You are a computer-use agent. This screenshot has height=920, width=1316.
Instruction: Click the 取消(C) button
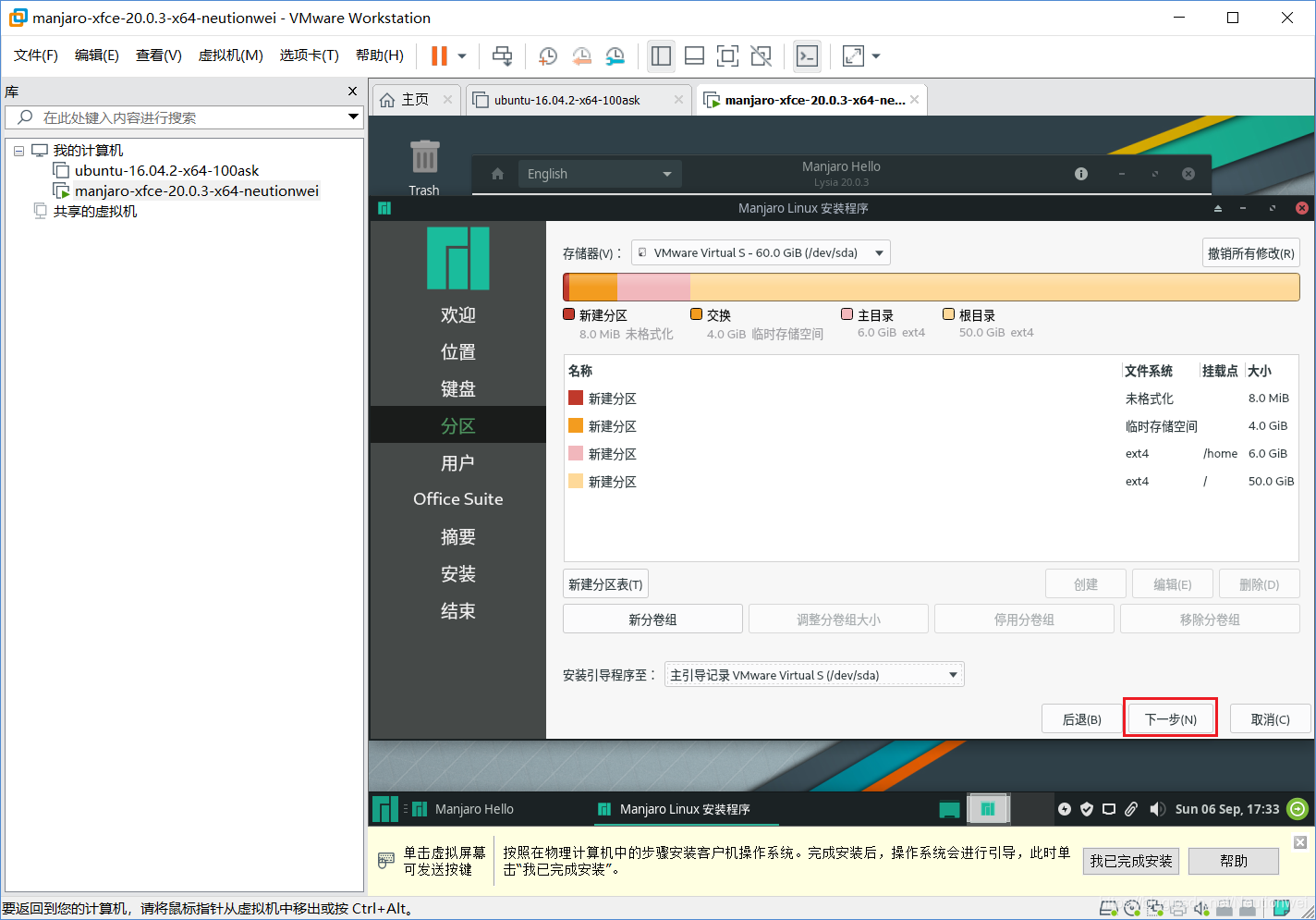(1270, 719)
